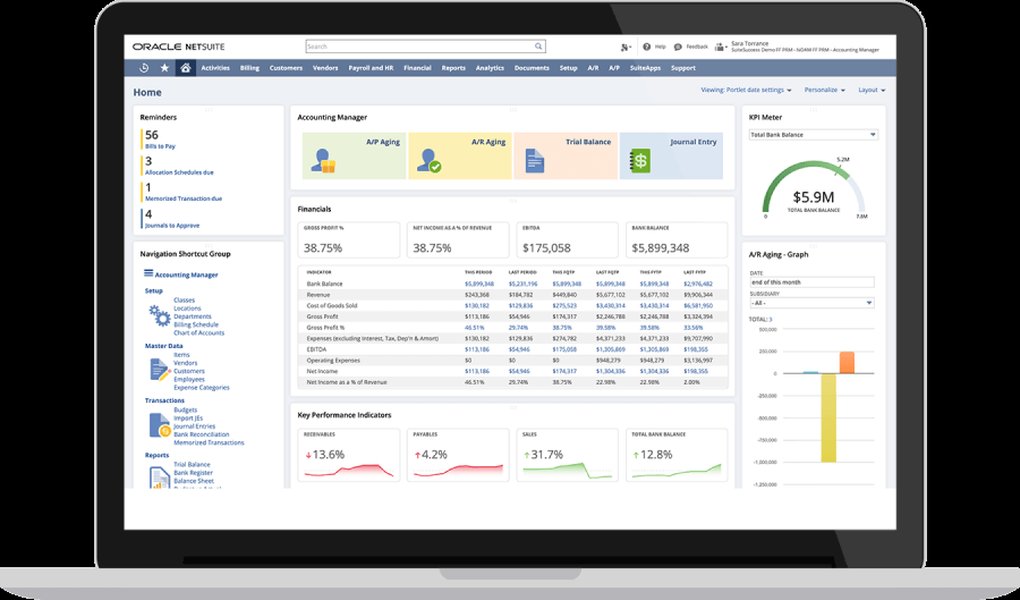Click the role switch icon beside Sara Torrance
Screen dimensions: 1020x600
point(720,47)
